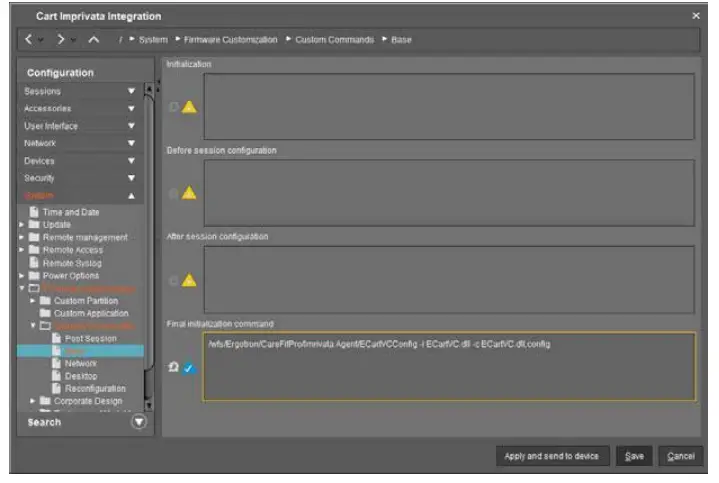Viewport: 719px width, 483px height.
Task: Click the Cancel button
Action: 680,456
